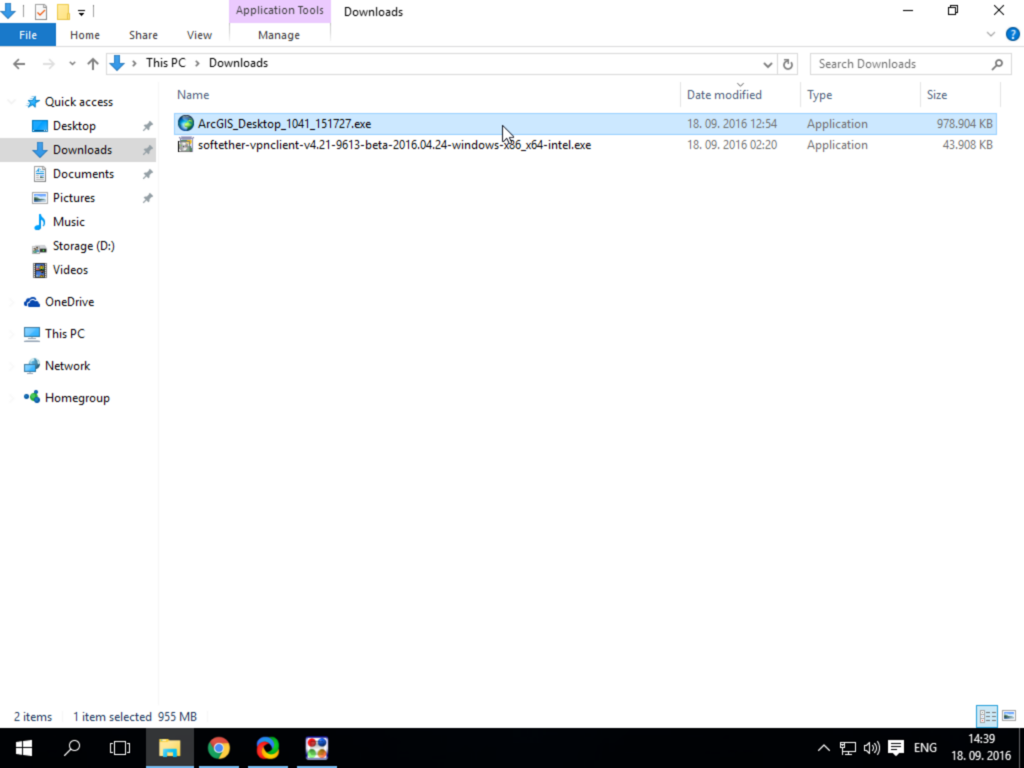Screen dimensions: 1024x768
Task: Click the File Explorer taskbar icon
Action: point(170,748)
